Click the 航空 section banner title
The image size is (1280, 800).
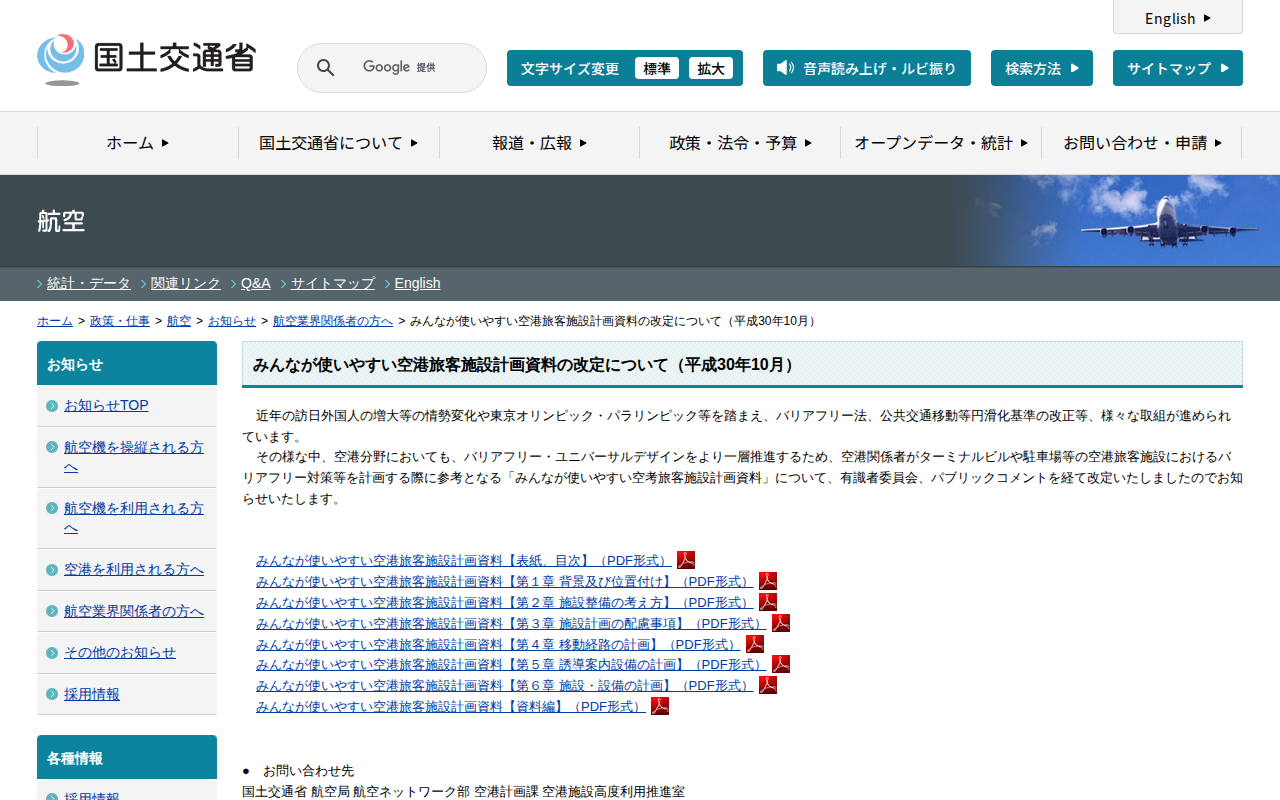(61, 221)
